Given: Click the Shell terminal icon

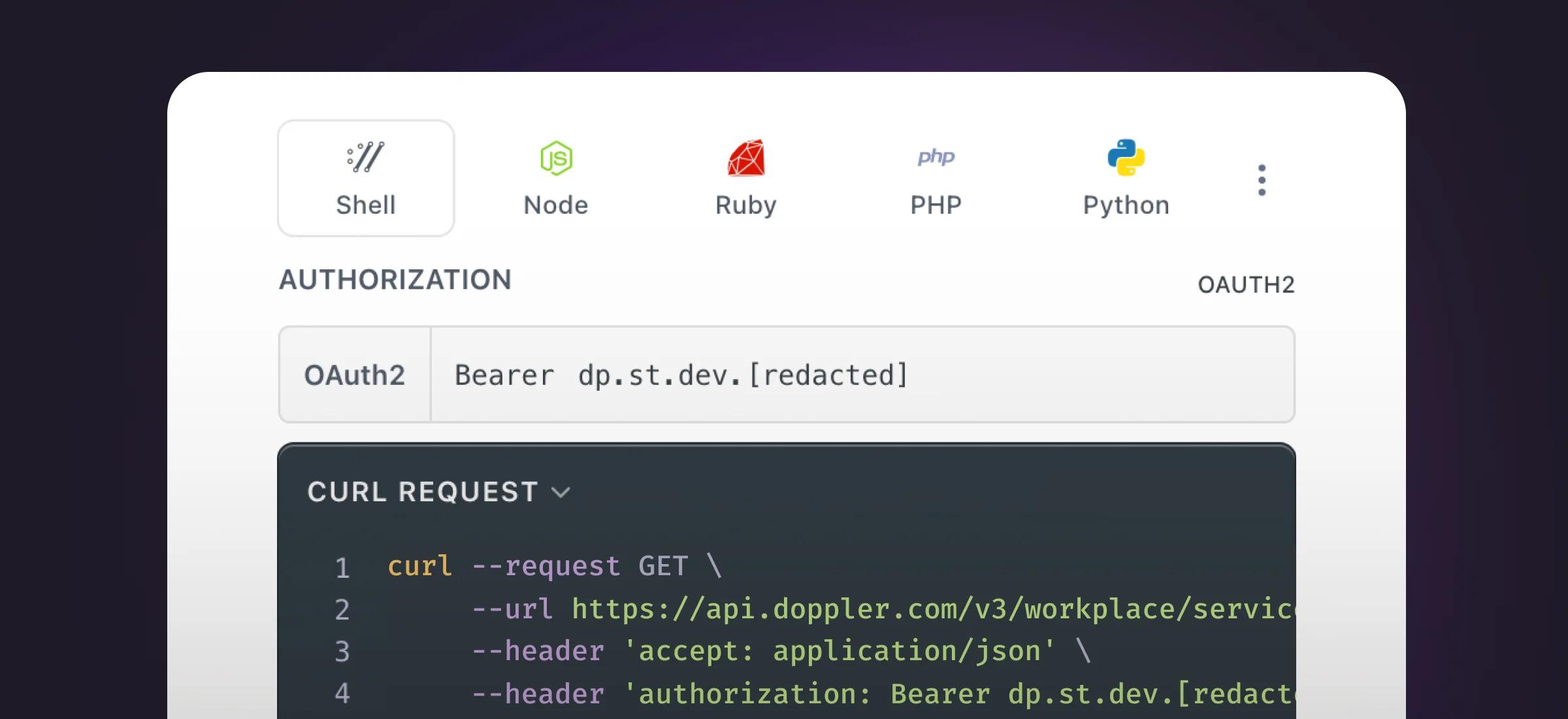Looking at the screenshot, I should tap(365, 157).
